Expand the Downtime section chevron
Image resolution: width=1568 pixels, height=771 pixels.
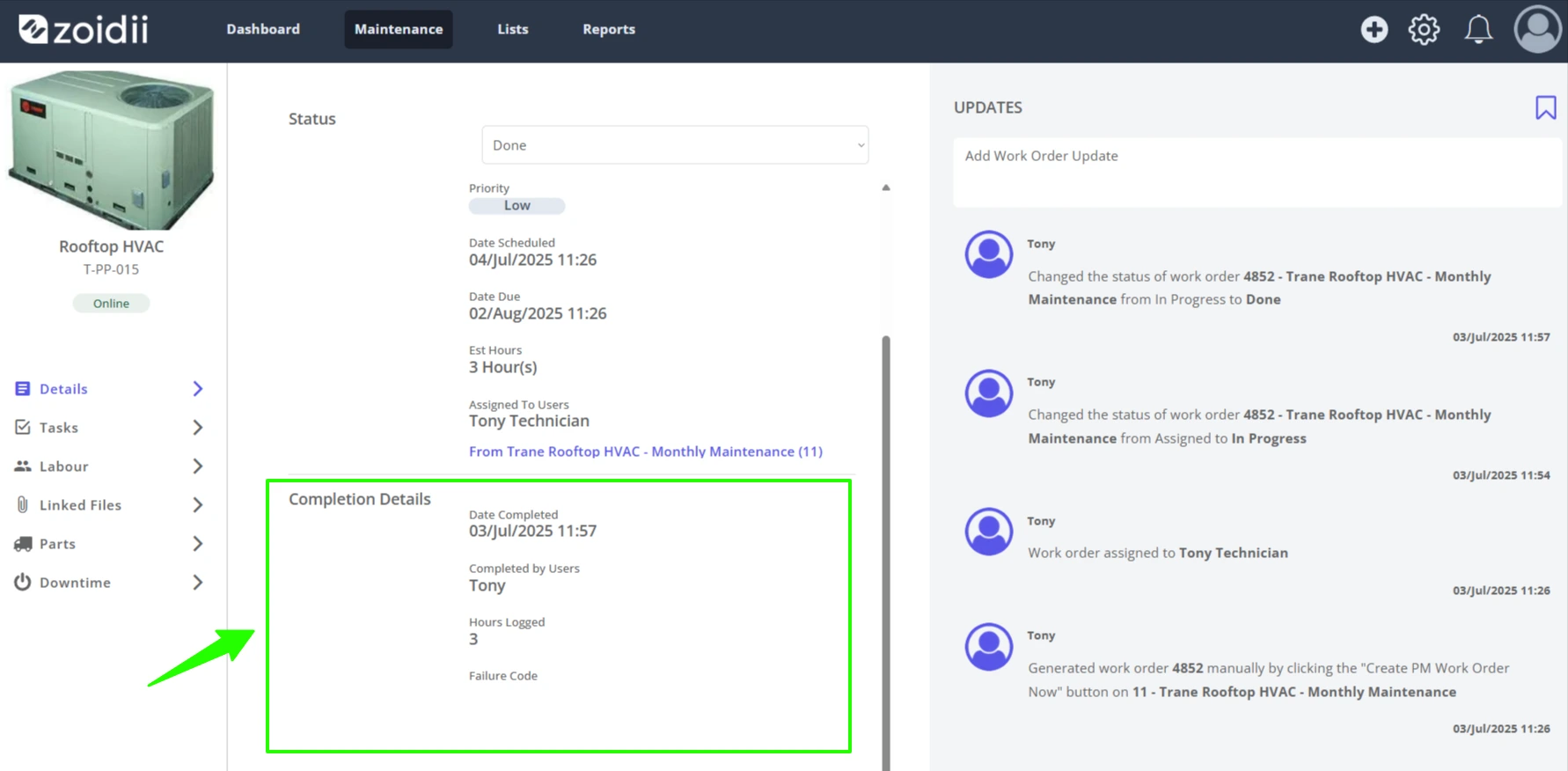coord(198,582)
